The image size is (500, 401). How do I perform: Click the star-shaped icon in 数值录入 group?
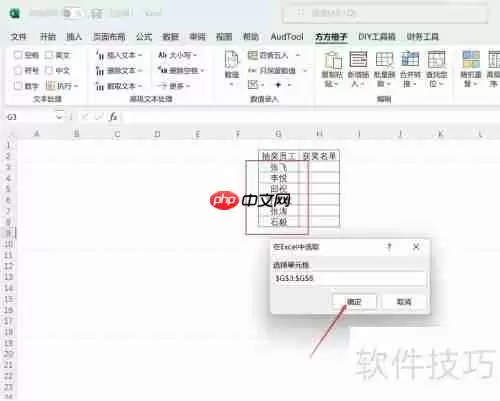click(278, 85)
